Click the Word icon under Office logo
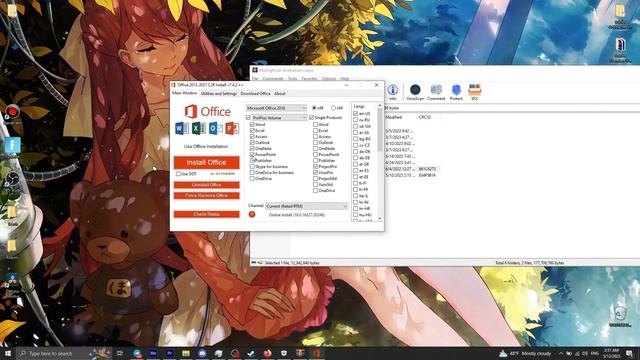Screen dimensions: 640x360 click(182, 128)
